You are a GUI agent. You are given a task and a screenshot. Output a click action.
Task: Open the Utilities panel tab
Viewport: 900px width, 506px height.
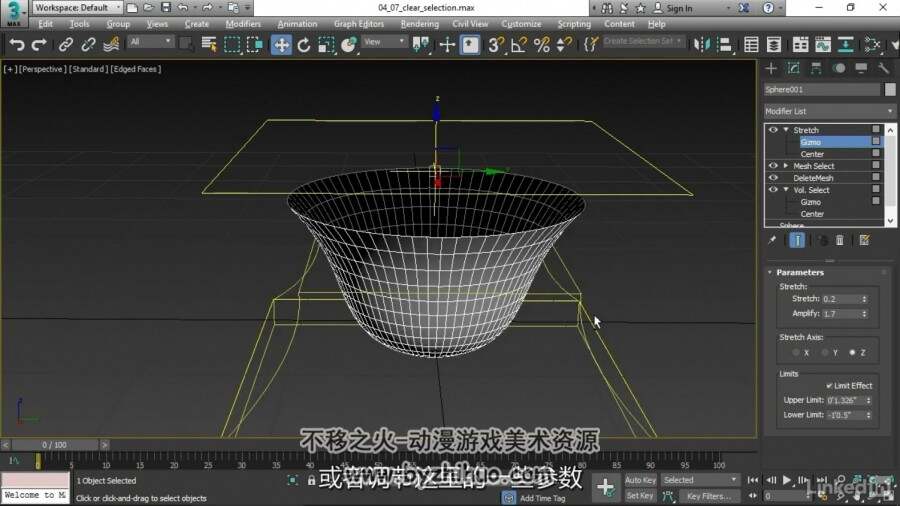coord(883,69)
